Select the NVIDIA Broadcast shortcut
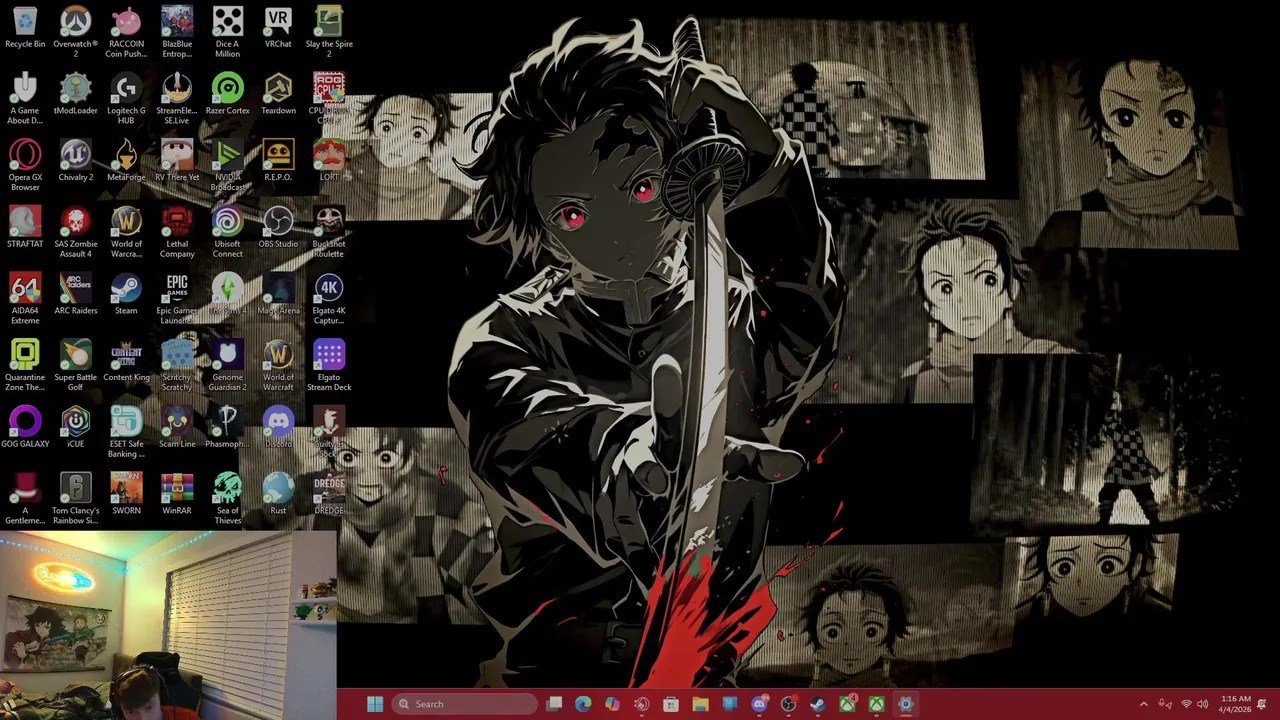The image size is (1280, 720). click(227, 165)
